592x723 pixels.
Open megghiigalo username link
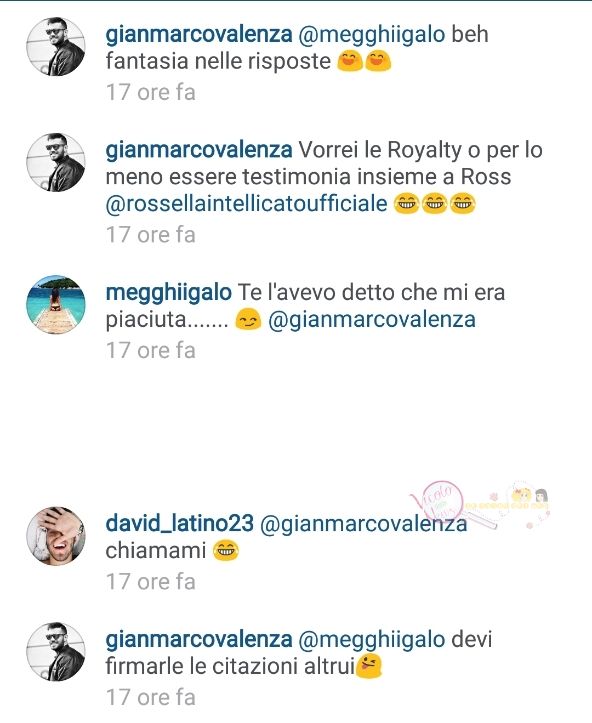[168, 293]
